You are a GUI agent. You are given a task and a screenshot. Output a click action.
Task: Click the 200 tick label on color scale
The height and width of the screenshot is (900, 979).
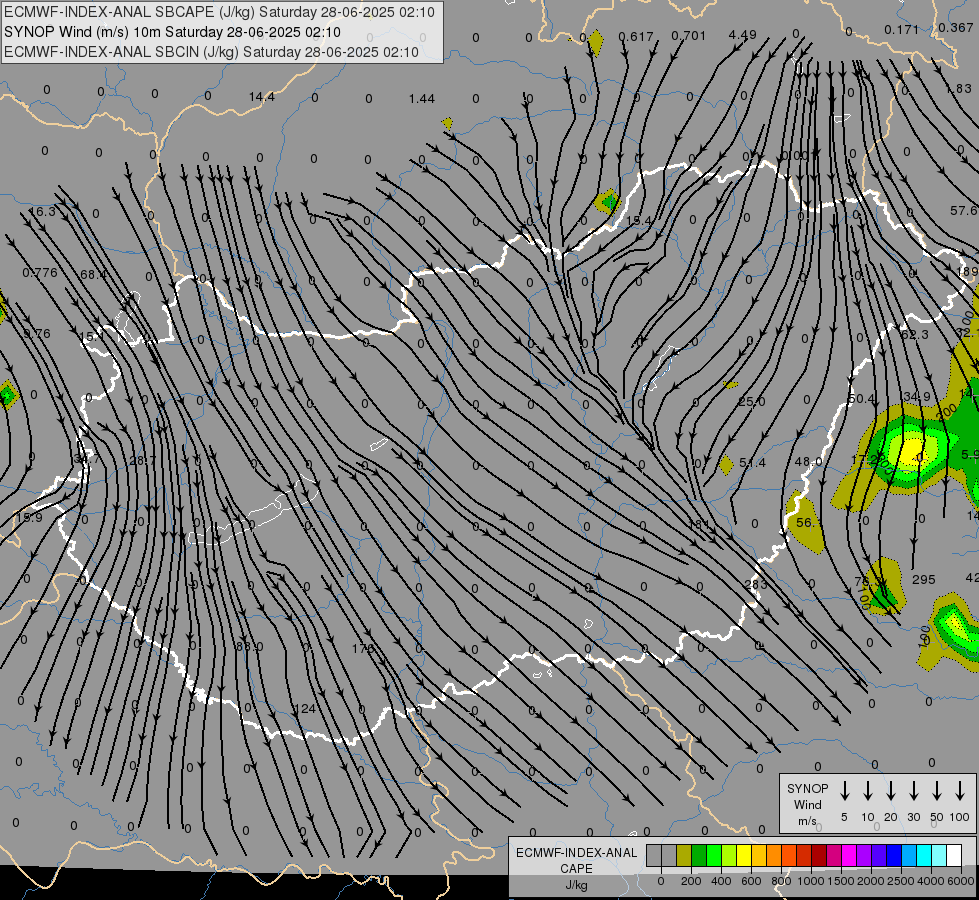click(x=691, y=881)
